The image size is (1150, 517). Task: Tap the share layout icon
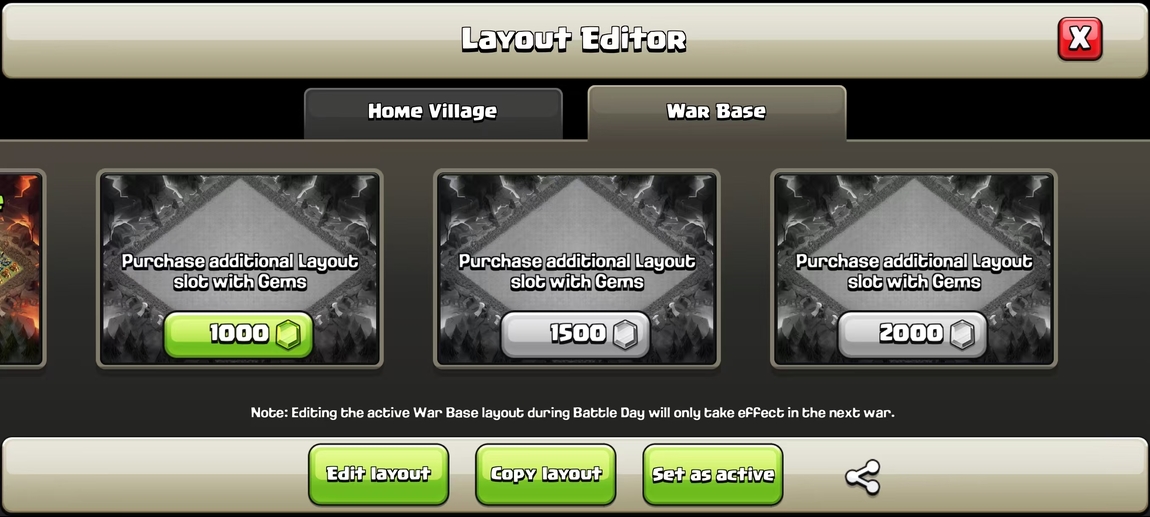click(x=862, y=476)
